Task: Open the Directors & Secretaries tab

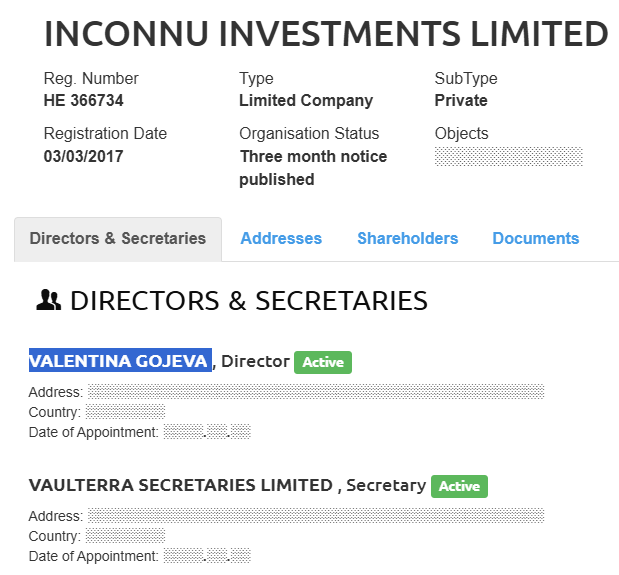Action: click(x=118, y=239)
